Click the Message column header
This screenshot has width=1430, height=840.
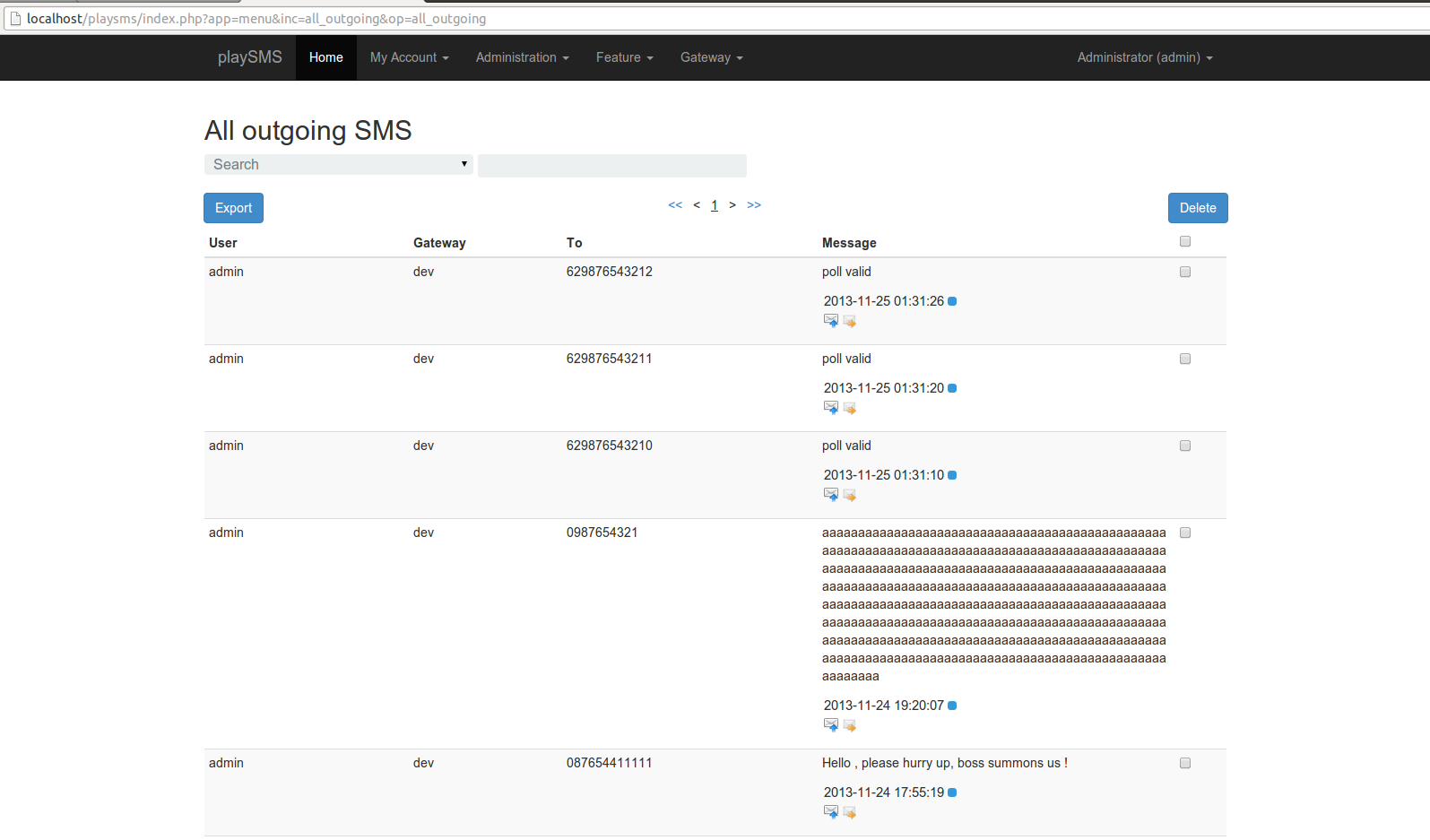pos(849,243)
